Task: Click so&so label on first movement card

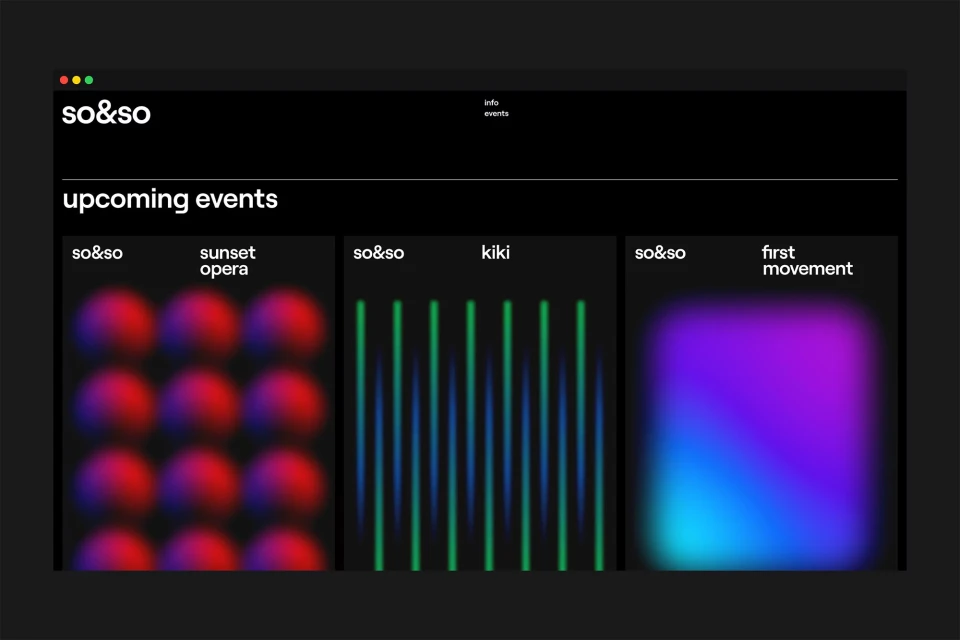Action: 660,253
